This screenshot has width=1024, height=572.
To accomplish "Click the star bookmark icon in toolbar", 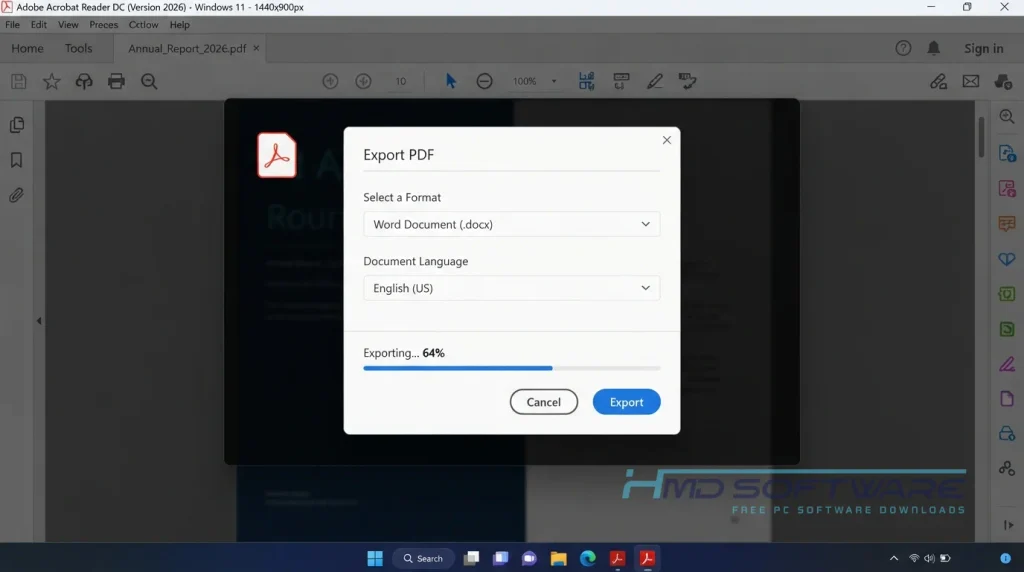I will pyautogui.click(x=52, y=81).
